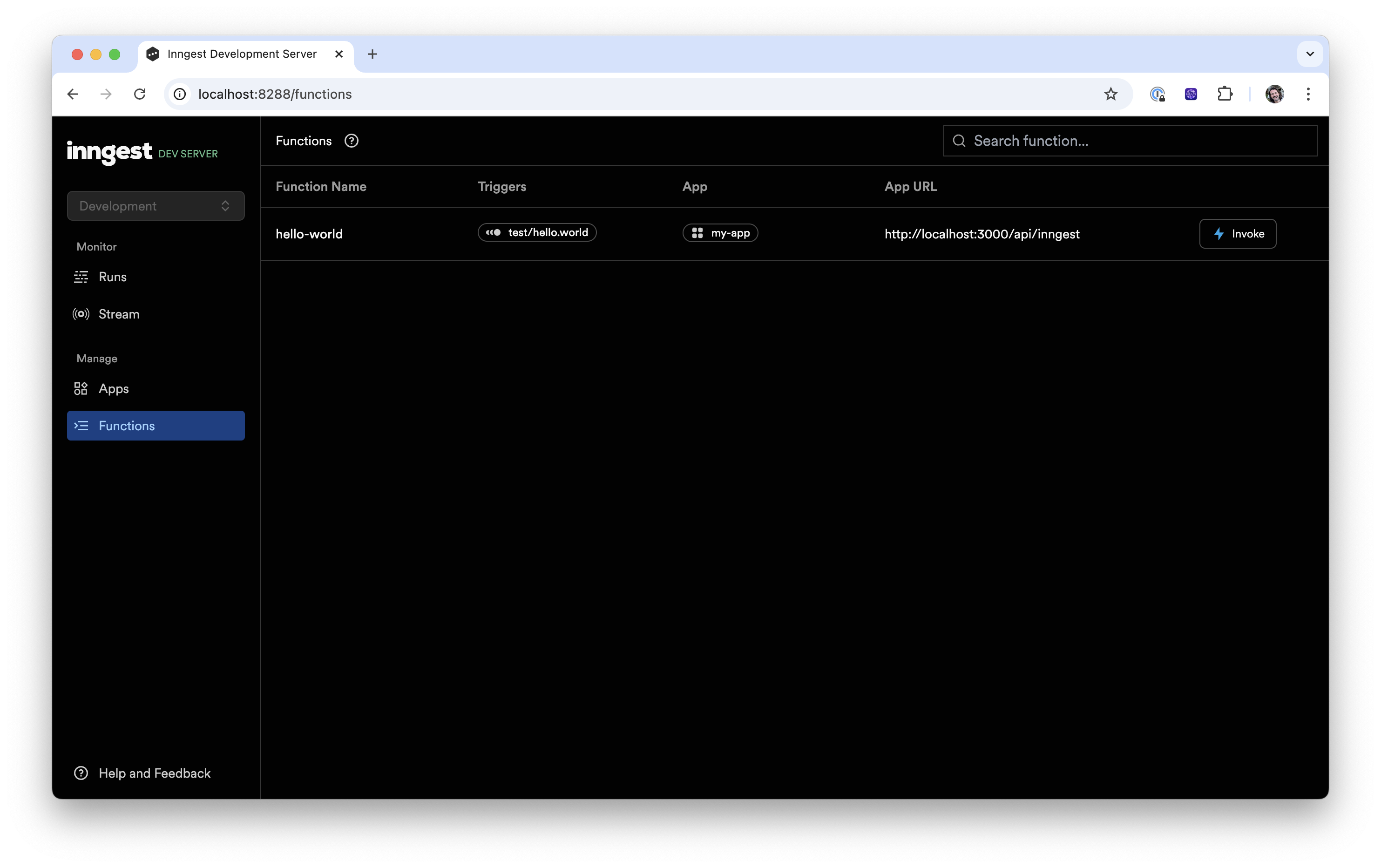Select the Functions icon in the sidebar
This screenshot has height=868, width=1381.
[x=82, y=426]
